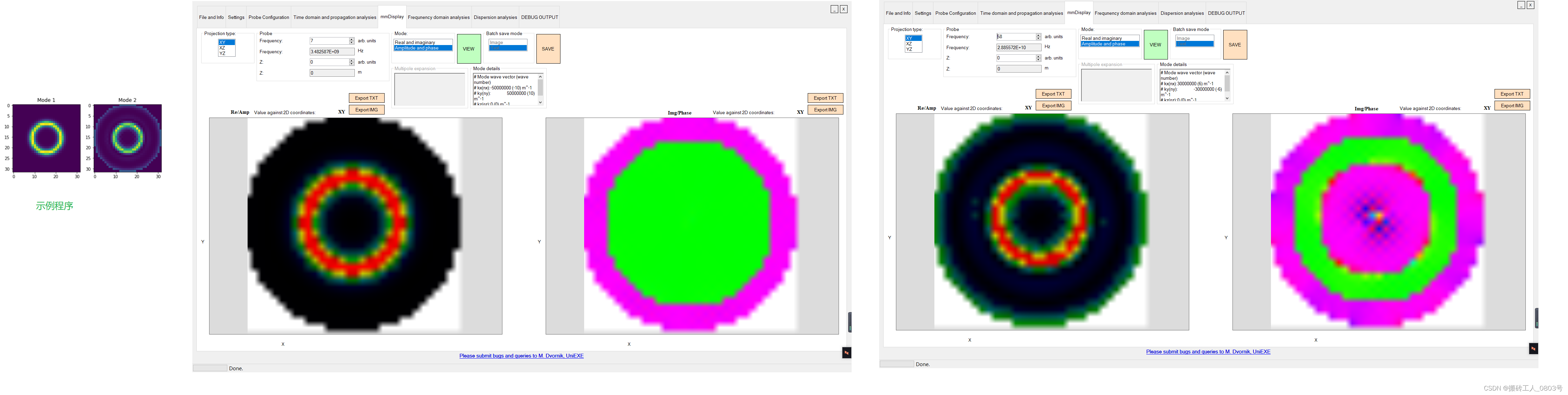Viewport: 1568px width, 395px height.
Task: Export IMG for Img/Phase plot, right window
Action: pyautogui.click(x=1512, y=106)
